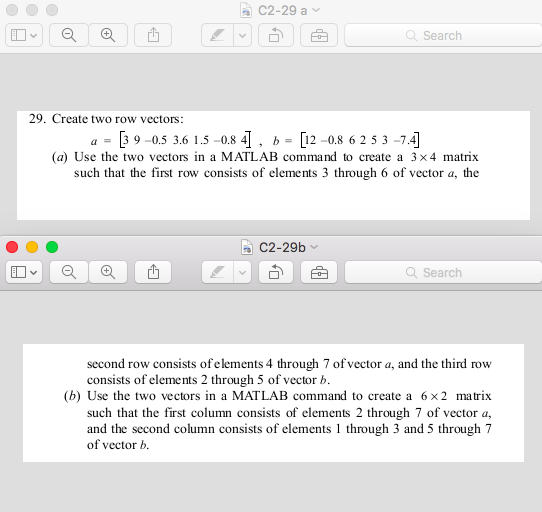
Task: Click line 'such that the first row consists of elements 3 through 6'
Action: pos(231,173)
